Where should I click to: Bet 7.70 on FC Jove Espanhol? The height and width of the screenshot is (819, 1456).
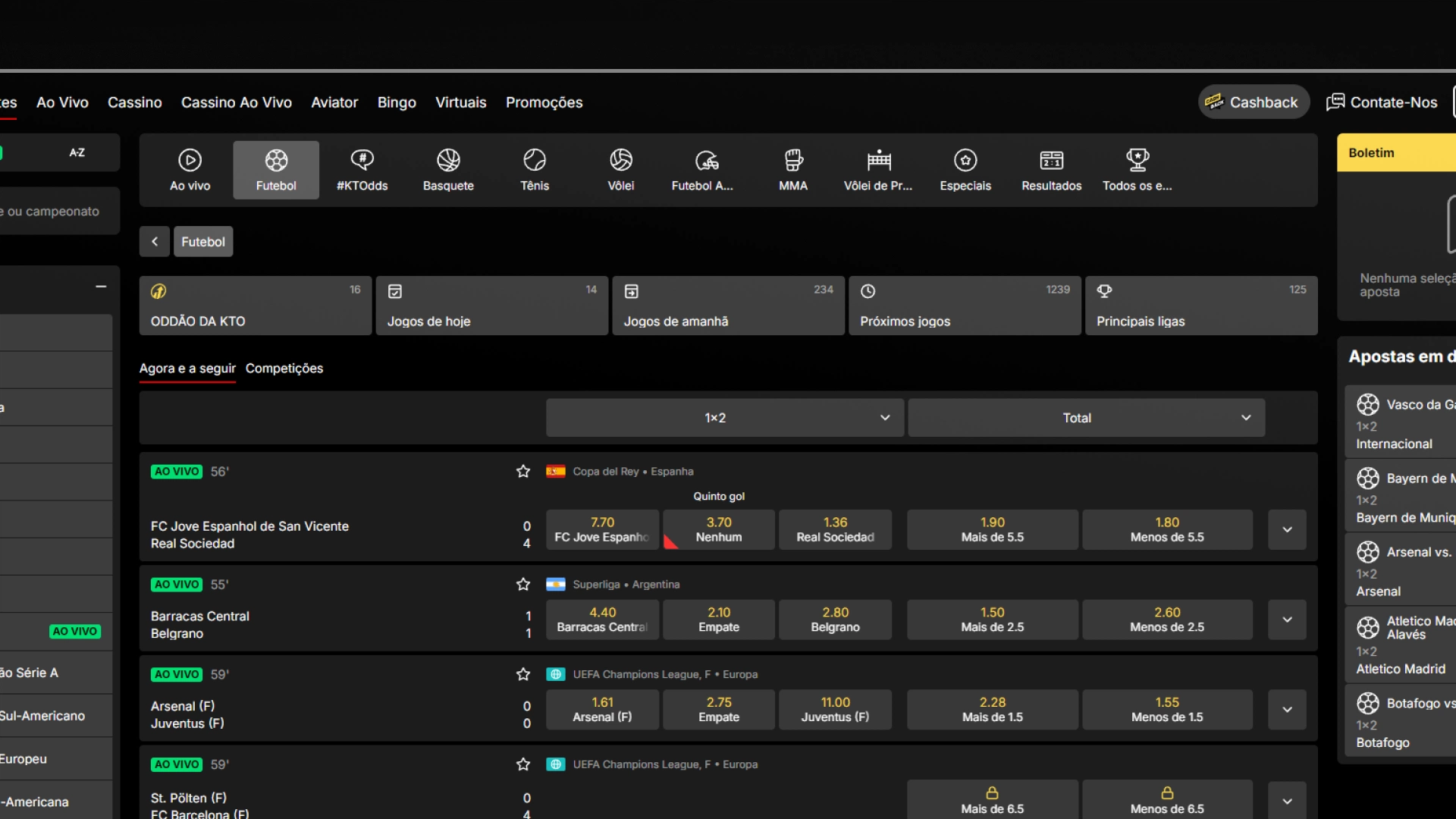602,529
